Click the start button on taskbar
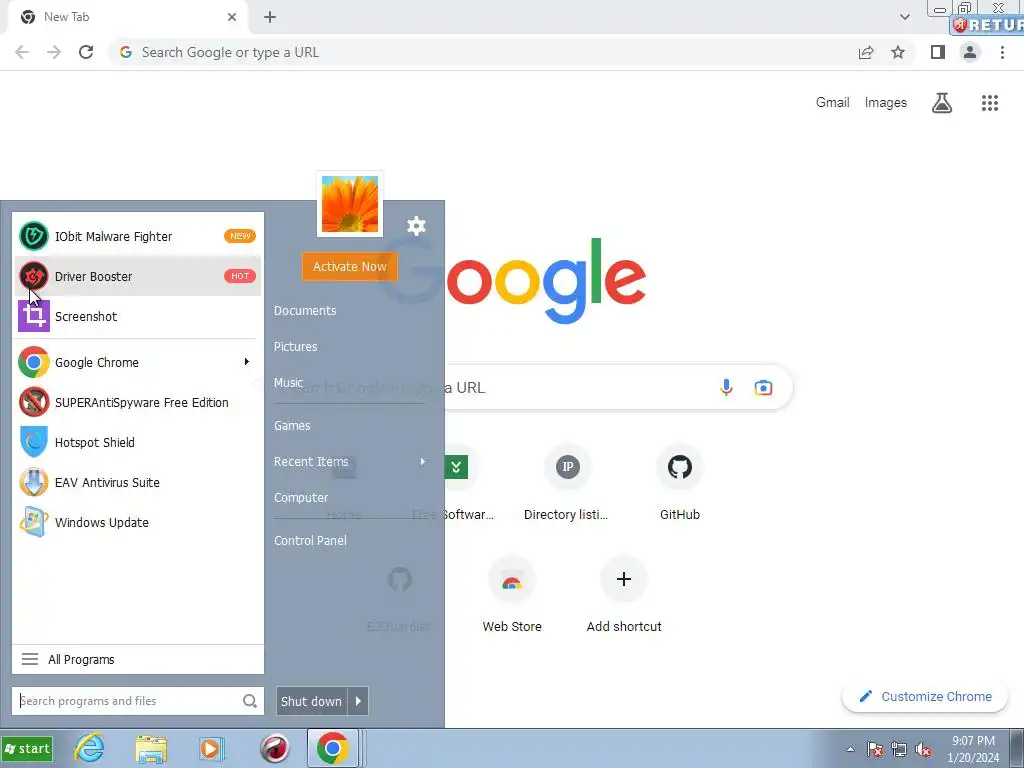The width and height of the screenshot is (1024, 768). pyautogui.click(x=27, y=749)
